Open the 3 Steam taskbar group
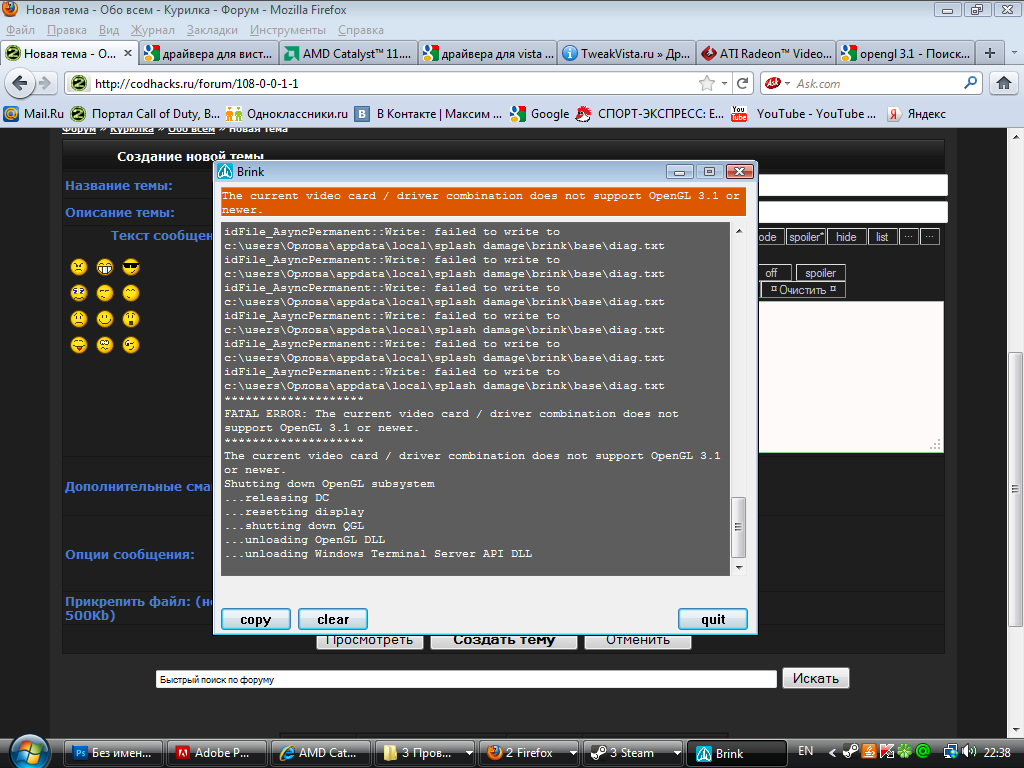This screenshot has width=1024, height=768. tap(632, 753)
